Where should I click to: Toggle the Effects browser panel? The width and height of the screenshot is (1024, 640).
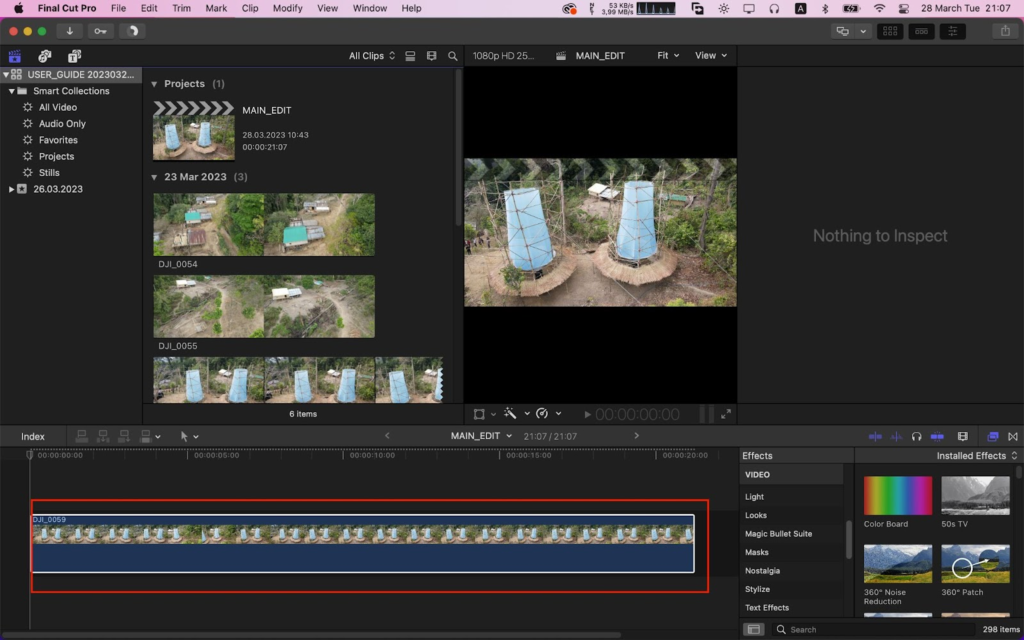point(993,436)
